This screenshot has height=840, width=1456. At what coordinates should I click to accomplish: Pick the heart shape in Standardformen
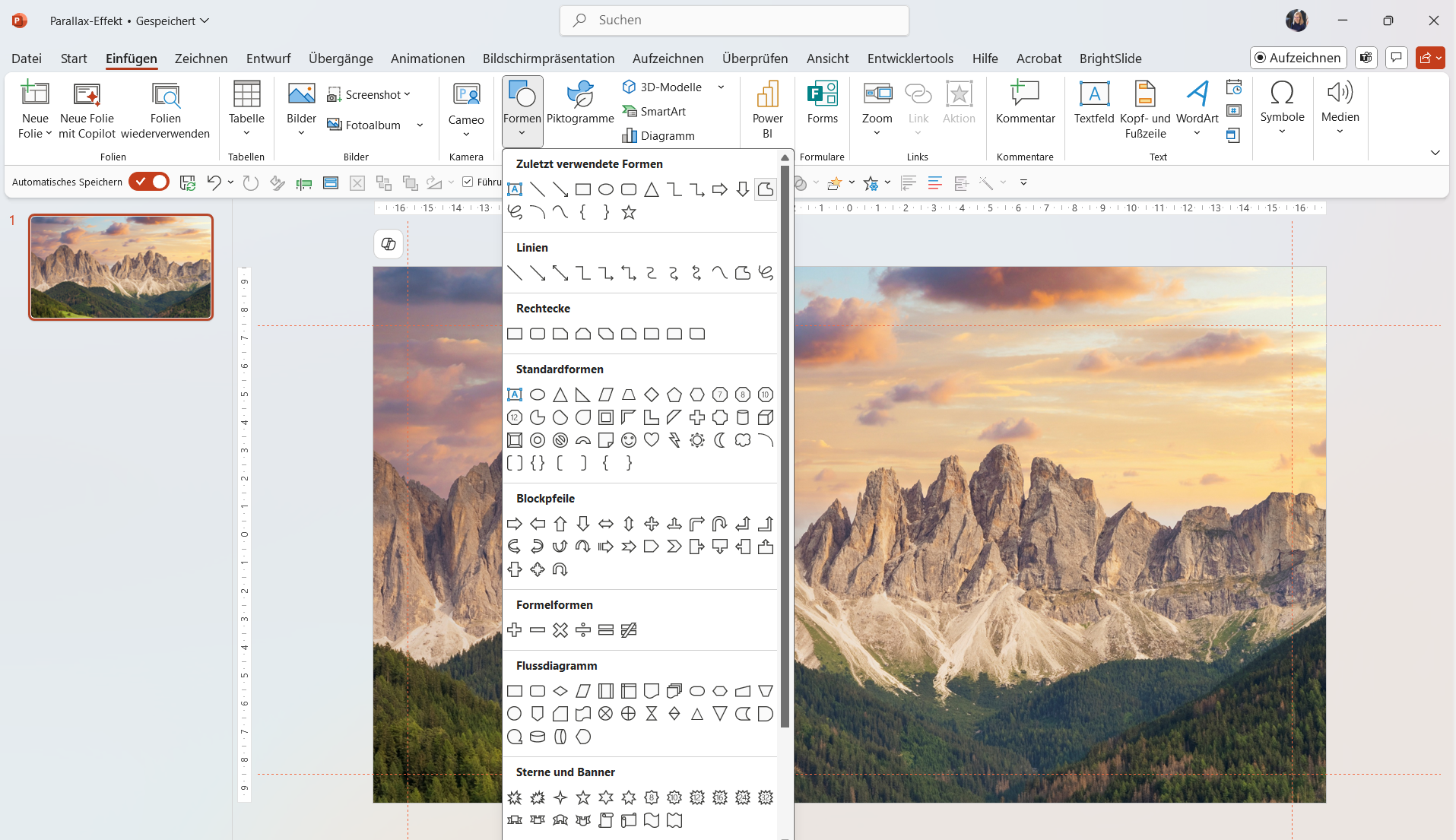(652, 440)
